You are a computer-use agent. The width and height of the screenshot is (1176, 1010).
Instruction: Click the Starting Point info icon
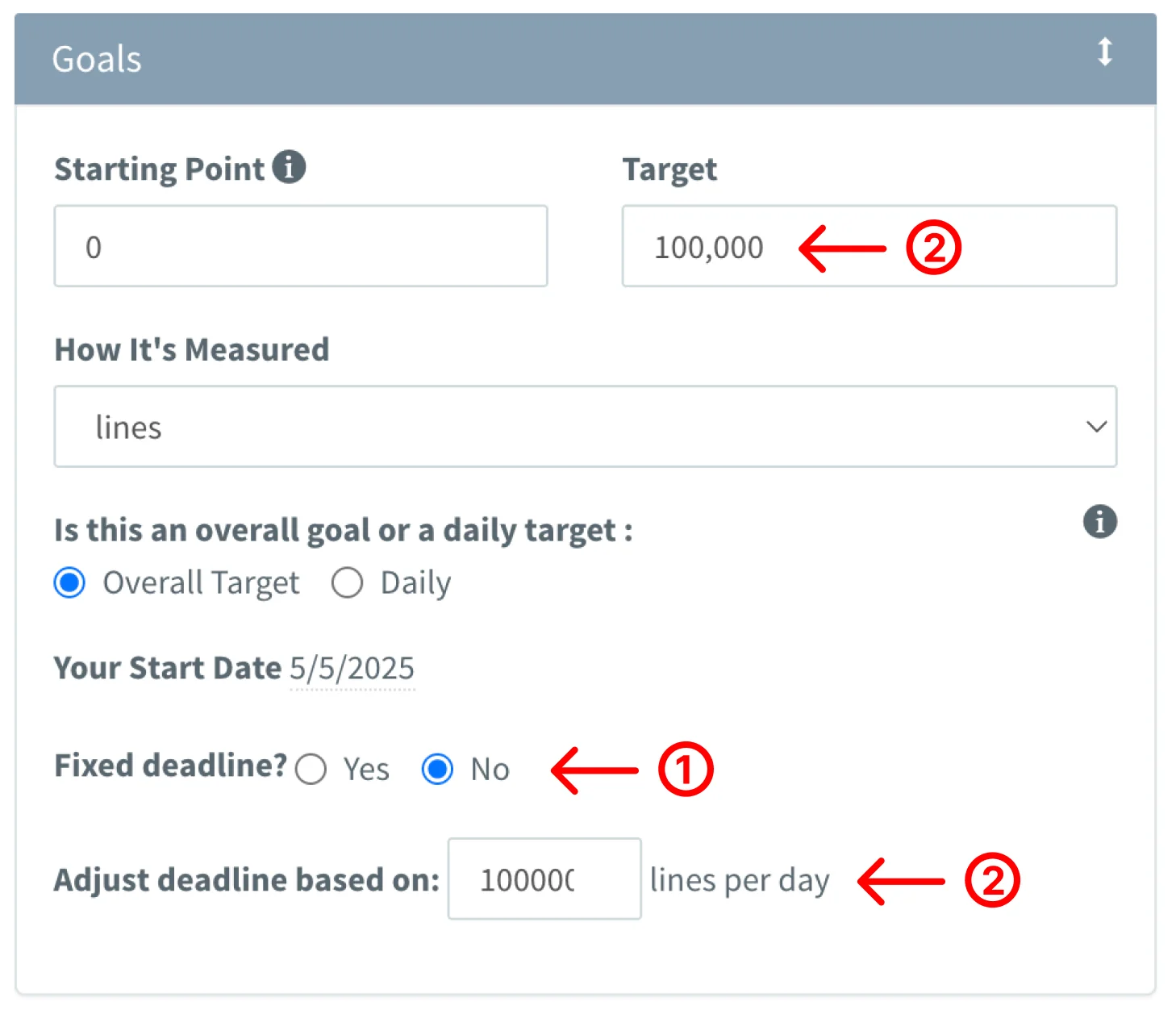[289, 168]
